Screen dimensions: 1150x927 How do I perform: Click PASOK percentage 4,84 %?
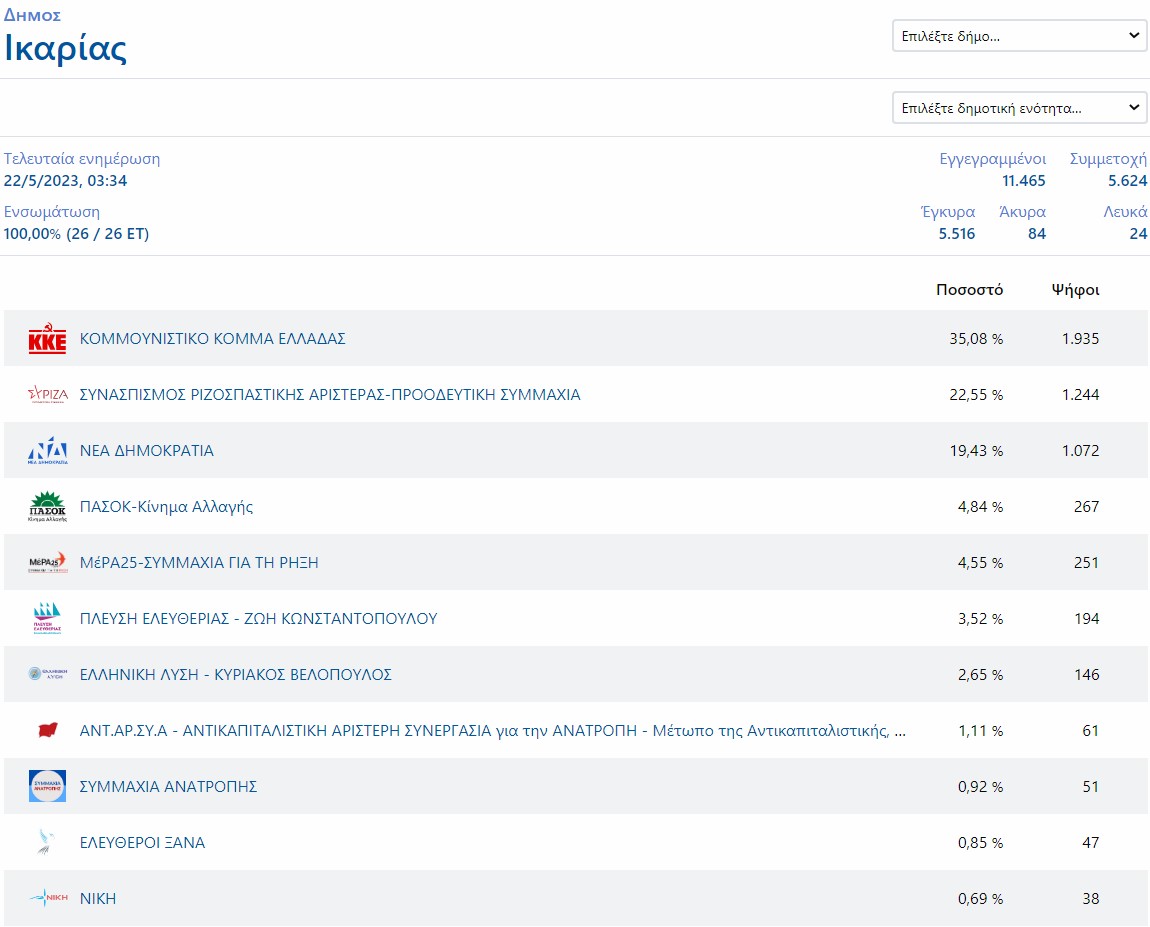[981, 507]
